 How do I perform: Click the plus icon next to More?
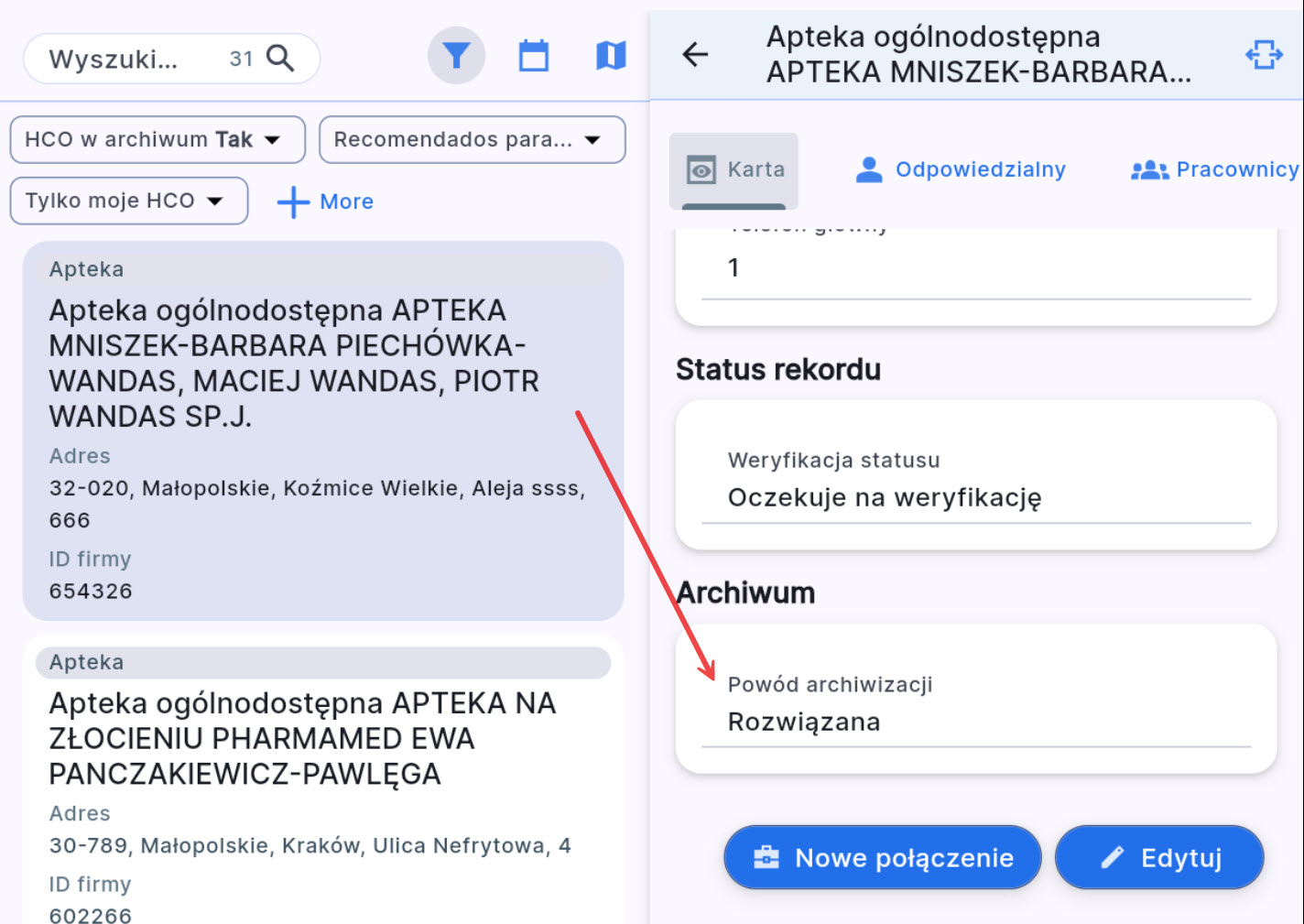coord(293,201)
